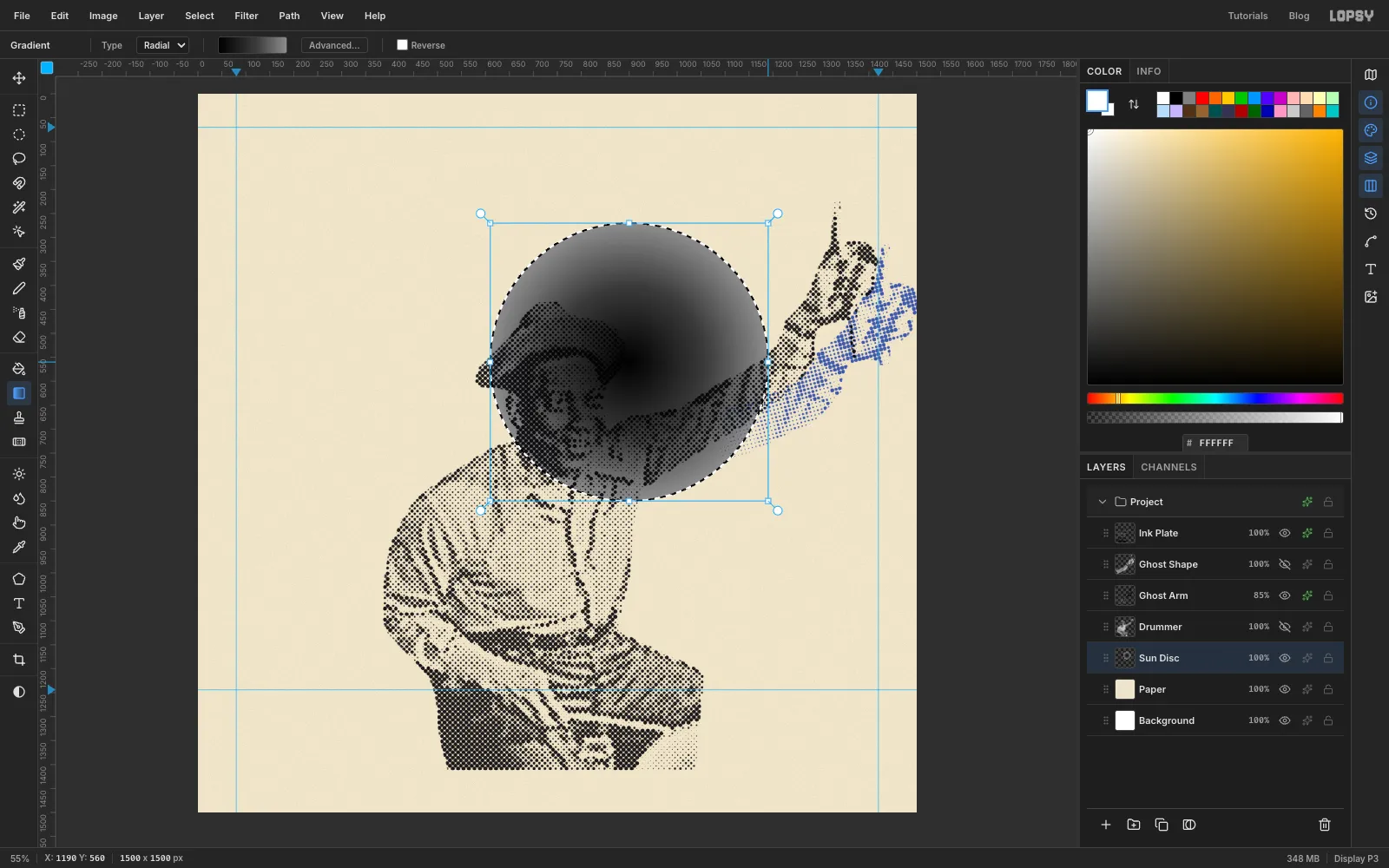Hide the Ink Plate layer
This screenshot has height=868, width=1389.
point(1285,533)
